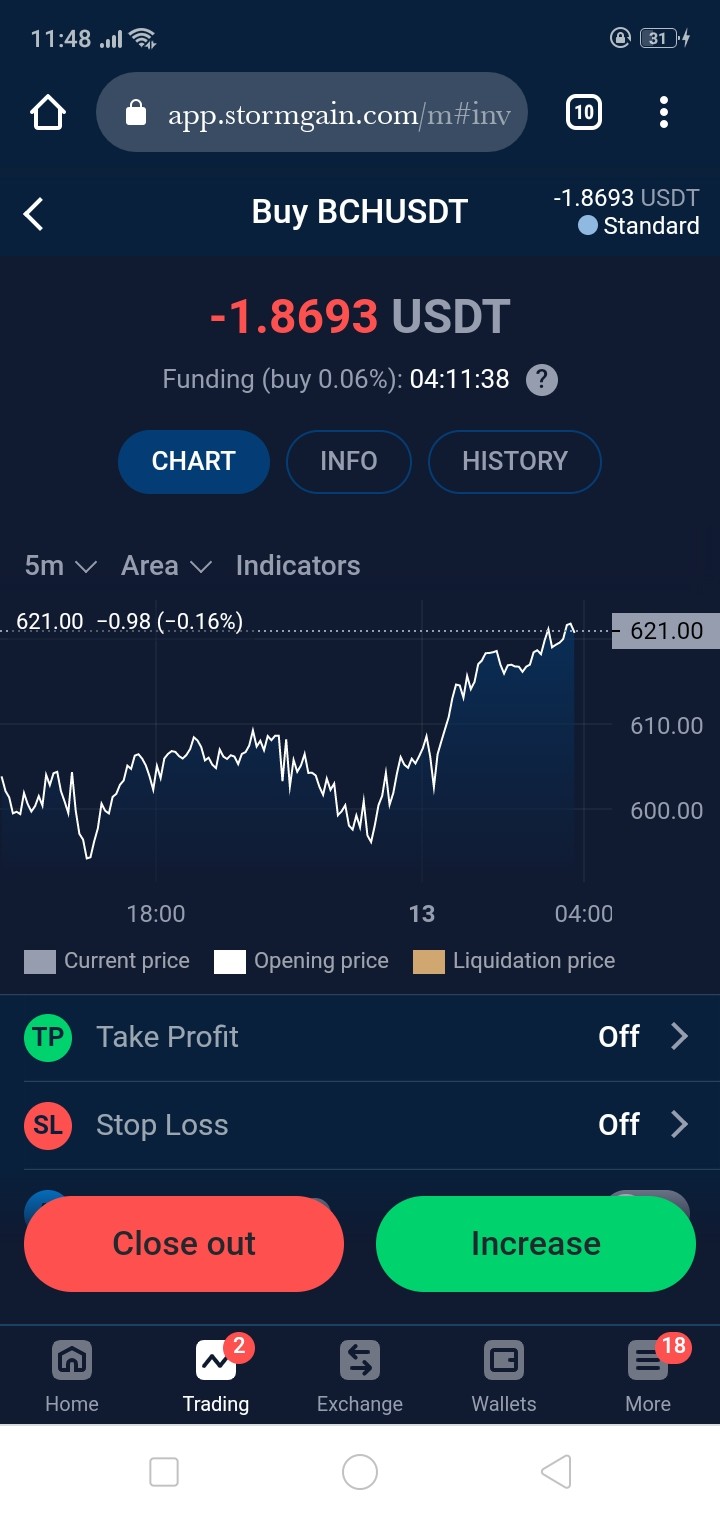Tap the browser home icon
The height and width of the screenshot is (1520, 720).
point(47,113)
